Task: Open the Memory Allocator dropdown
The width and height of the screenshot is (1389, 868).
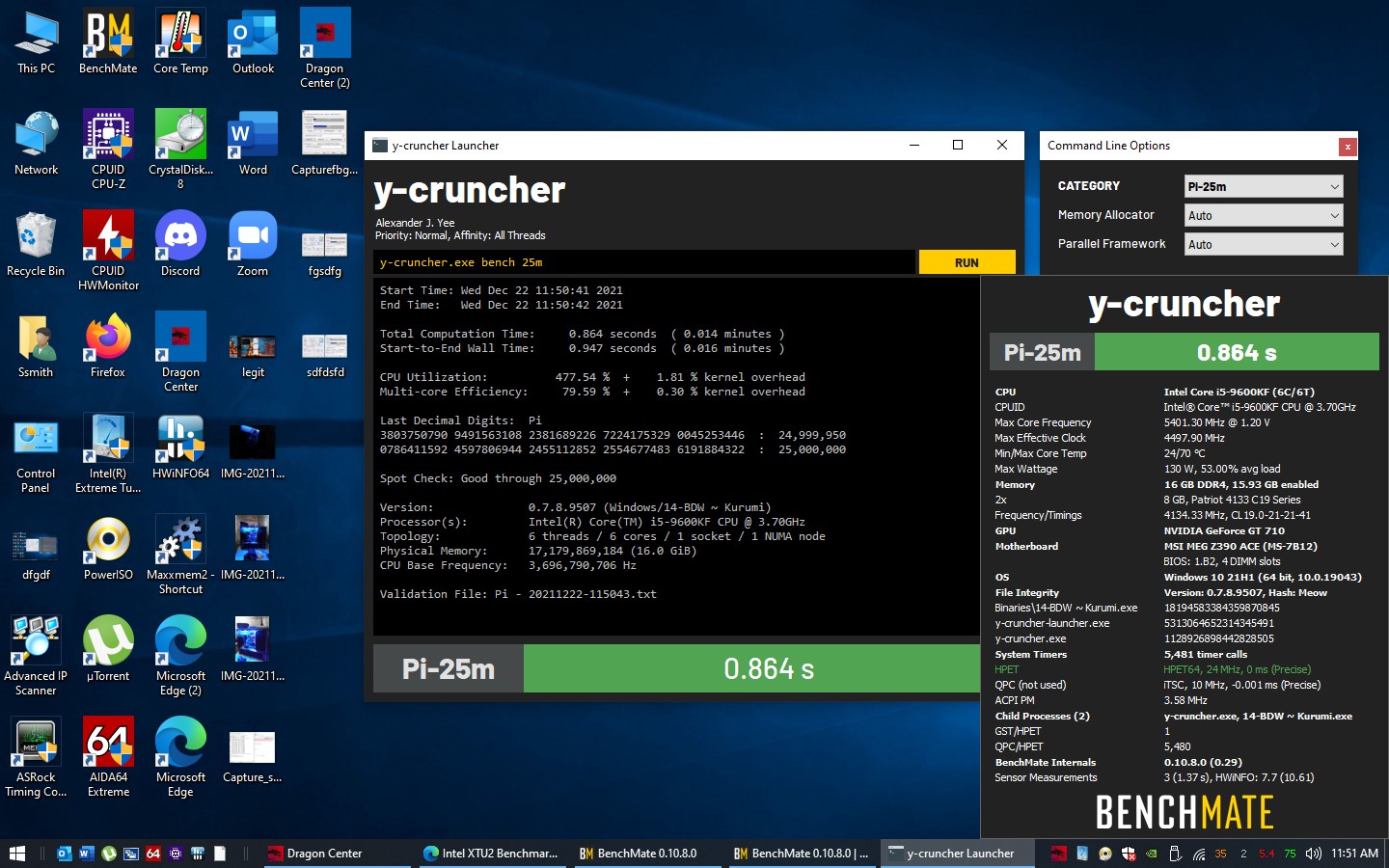Action: pyautogui.click(x=1264, y=215)
